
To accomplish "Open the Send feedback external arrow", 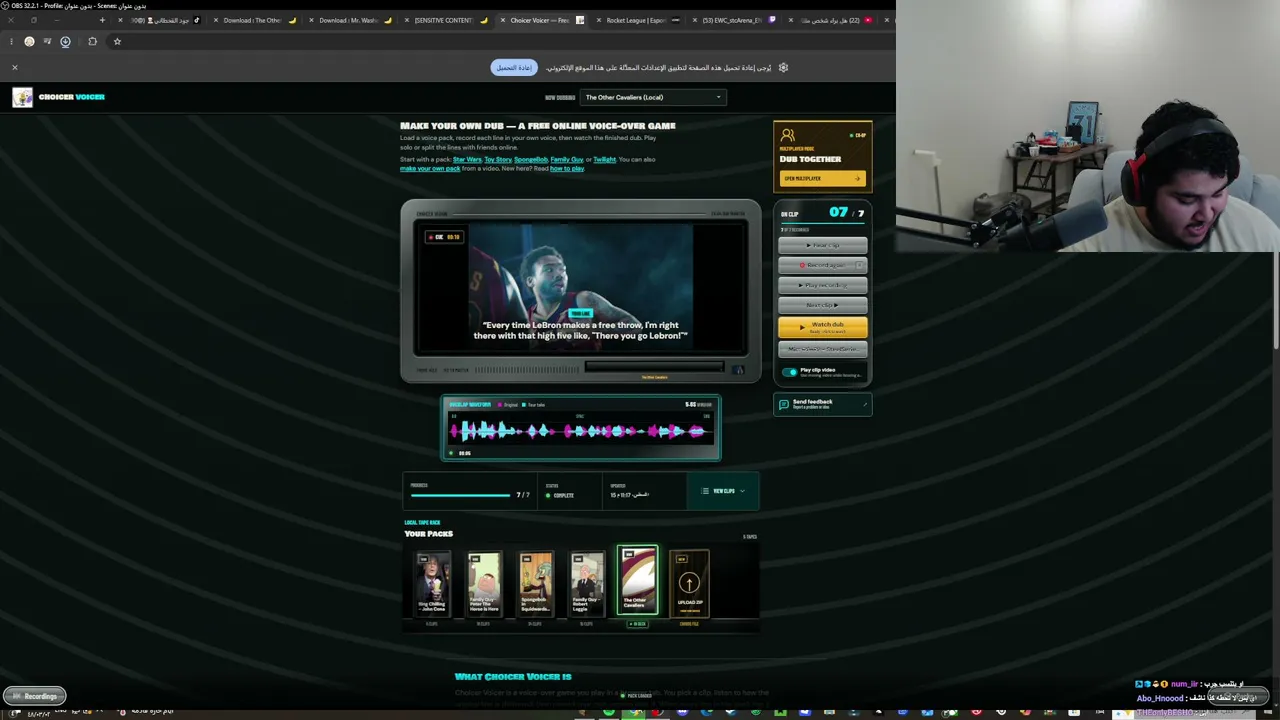I will click(864, 404).
